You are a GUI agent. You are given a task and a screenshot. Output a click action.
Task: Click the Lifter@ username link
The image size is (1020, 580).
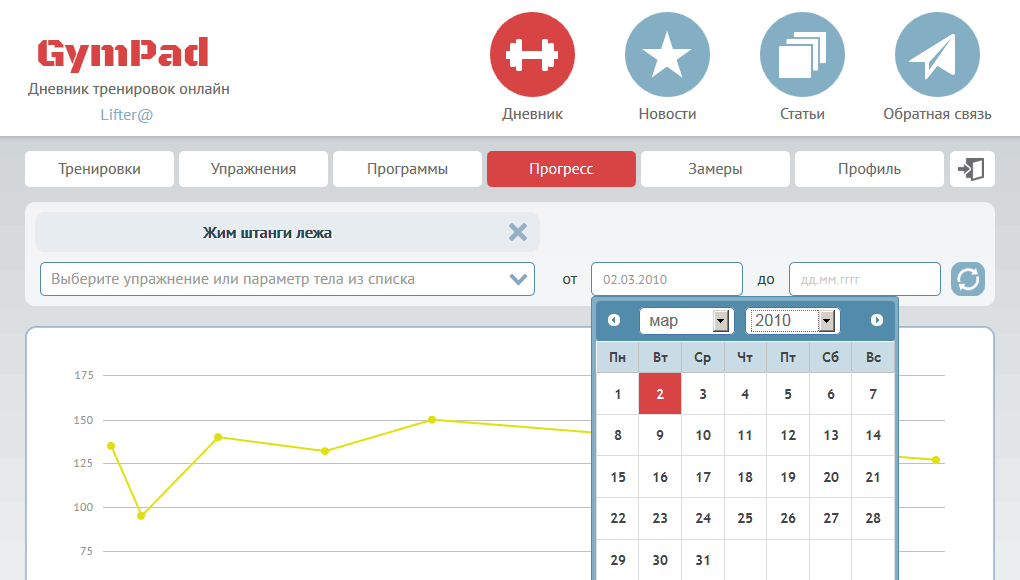point(127,114)
